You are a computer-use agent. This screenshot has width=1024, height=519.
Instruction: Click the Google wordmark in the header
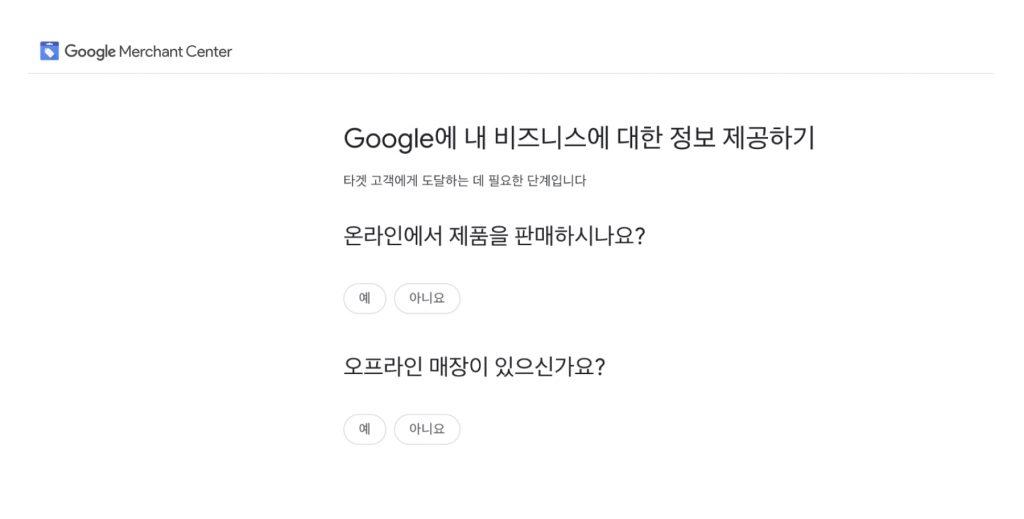click(x=90, y=52)
